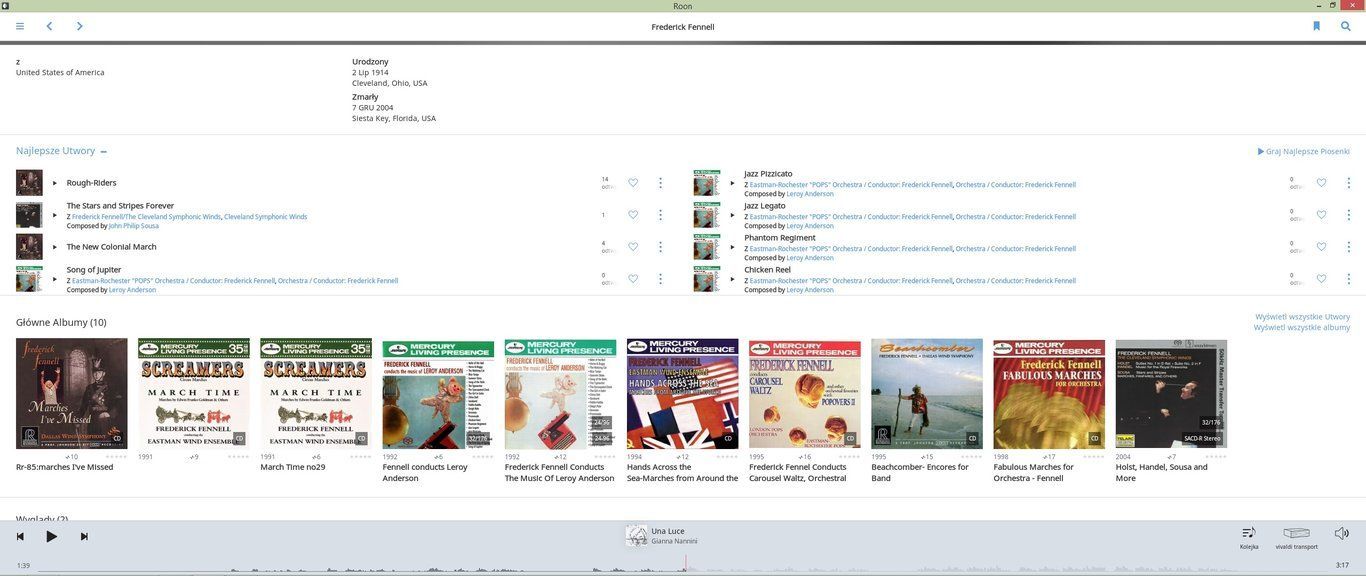
Task: Open Fabulous Marches for Orchestra album
Action: click(x=1049, y=394)
